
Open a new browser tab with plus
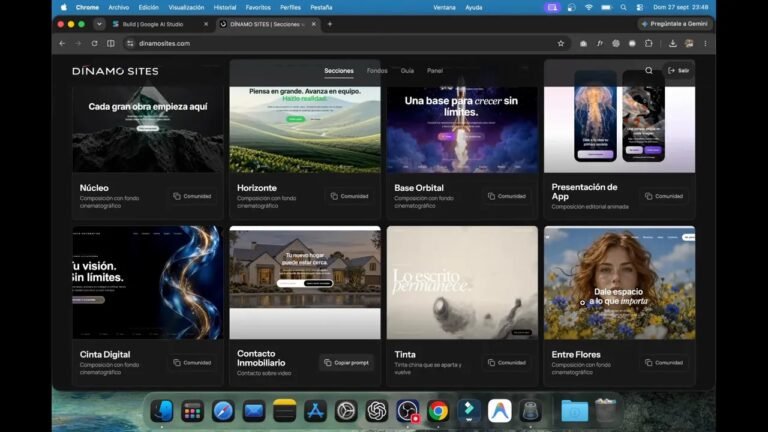pos(330,24)
